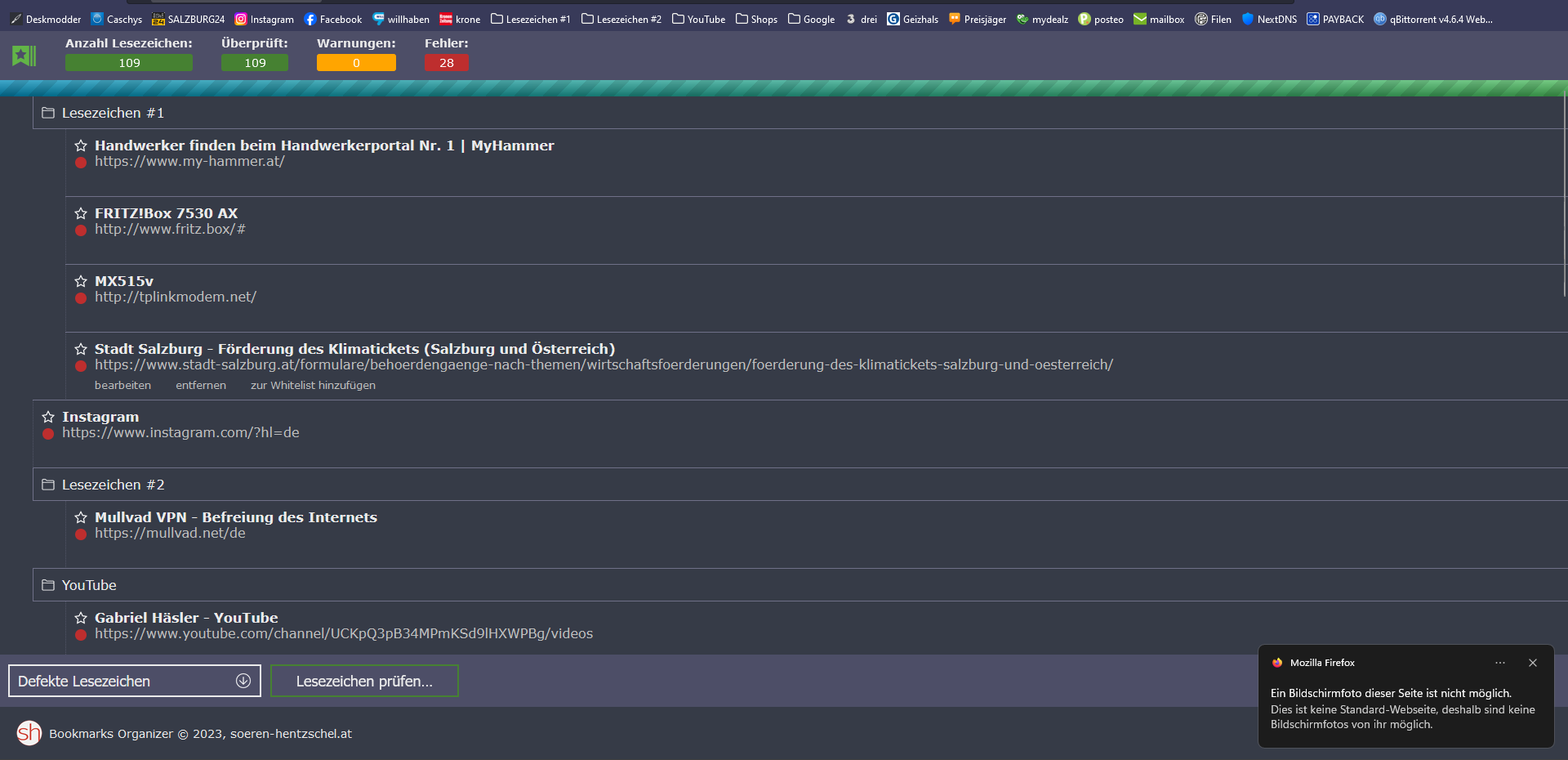Open the instagram.com/?hl=de URL
This screenshot has height=760, width=1568.
(180, 433)
